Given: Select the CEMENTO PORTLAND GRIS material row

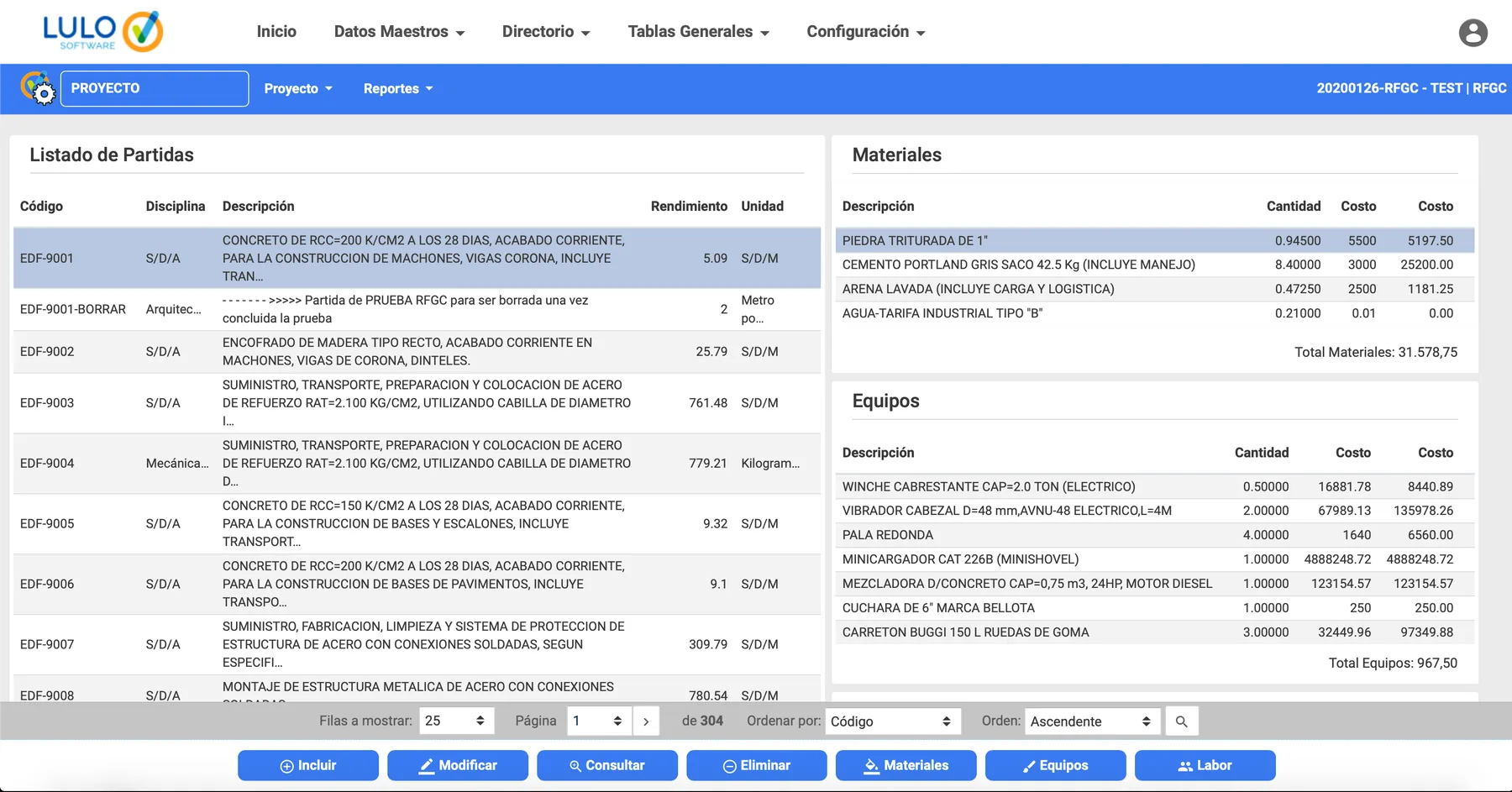Looking at the screenshot, I should (1155, 265).
